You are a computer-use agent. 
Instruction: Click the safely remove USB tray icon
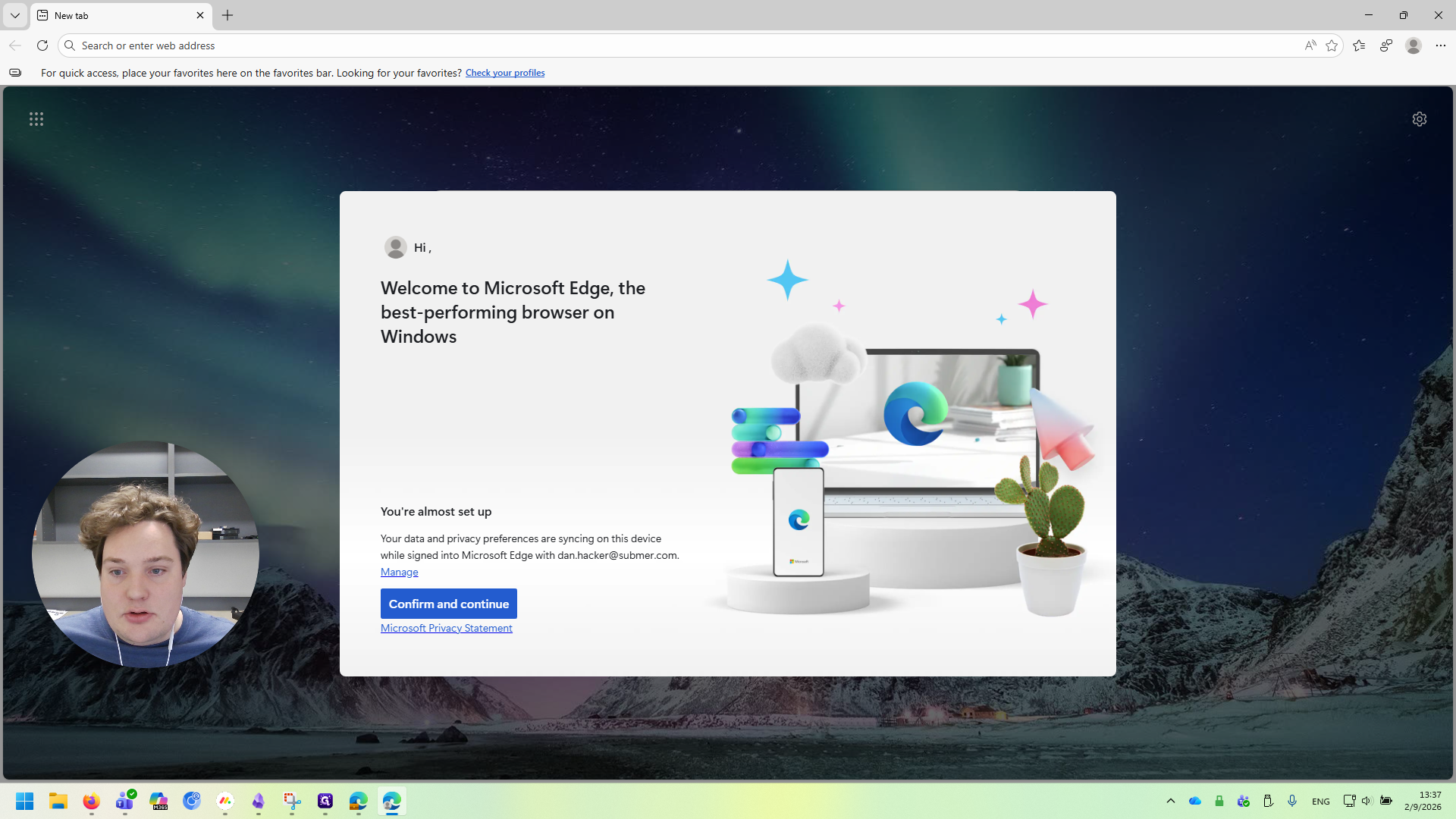[1268, 801]
